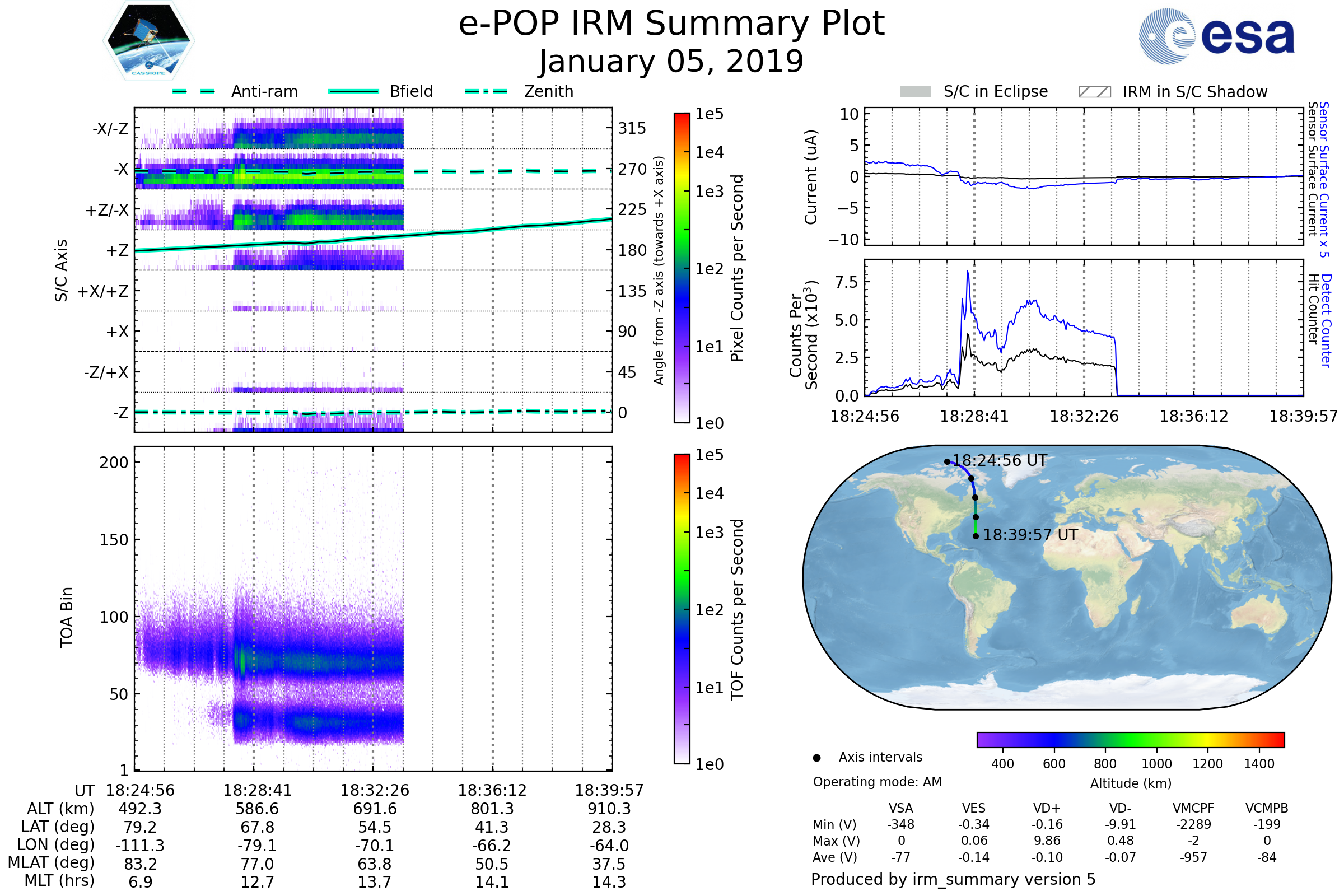Click the S/C in Eclipse gray legend swatch
Screen dimensions: 1344x896
(916, 92)
